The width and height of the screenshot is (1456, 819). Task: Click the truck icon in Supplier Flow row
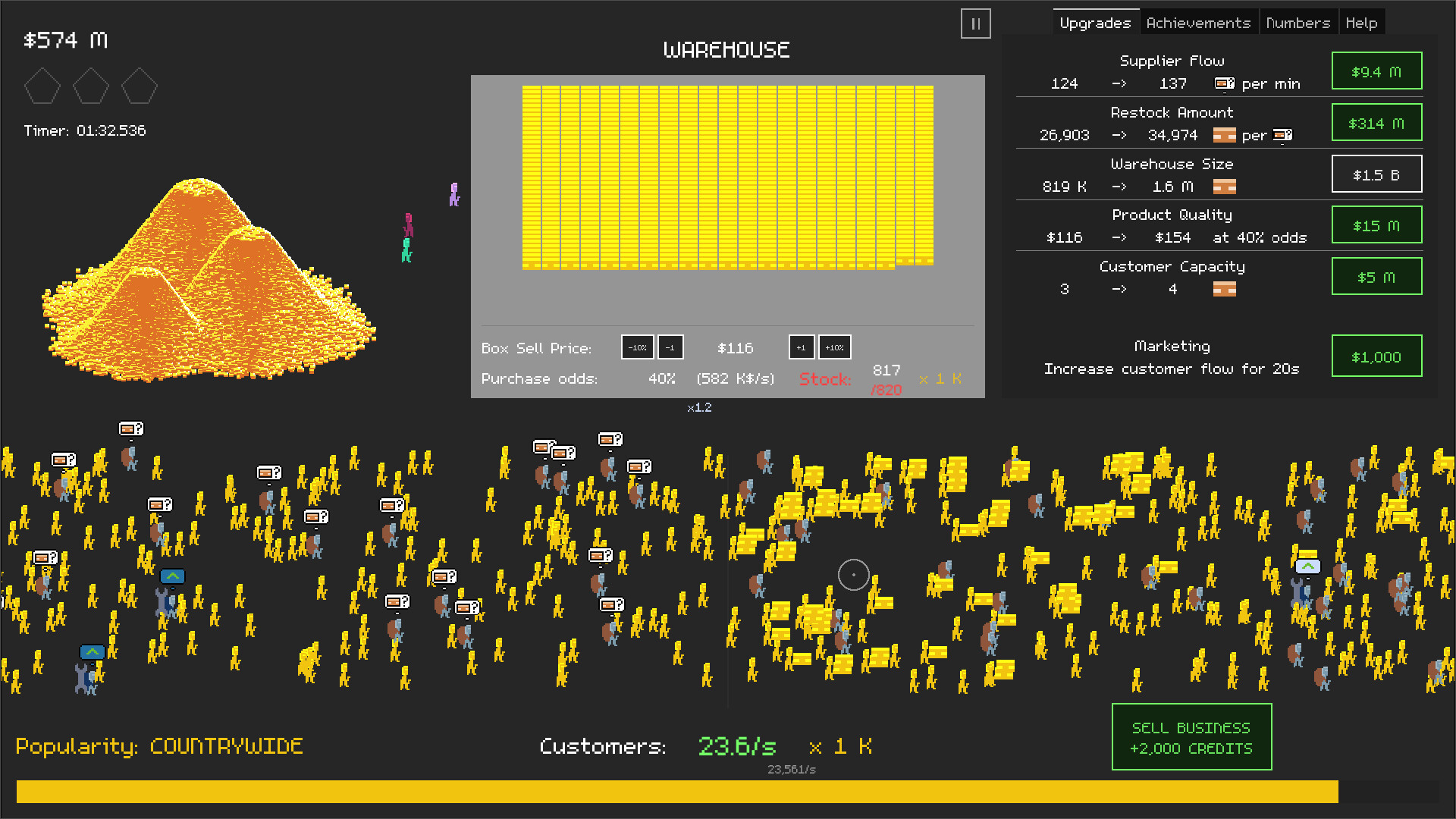(x=1223, y=83)
